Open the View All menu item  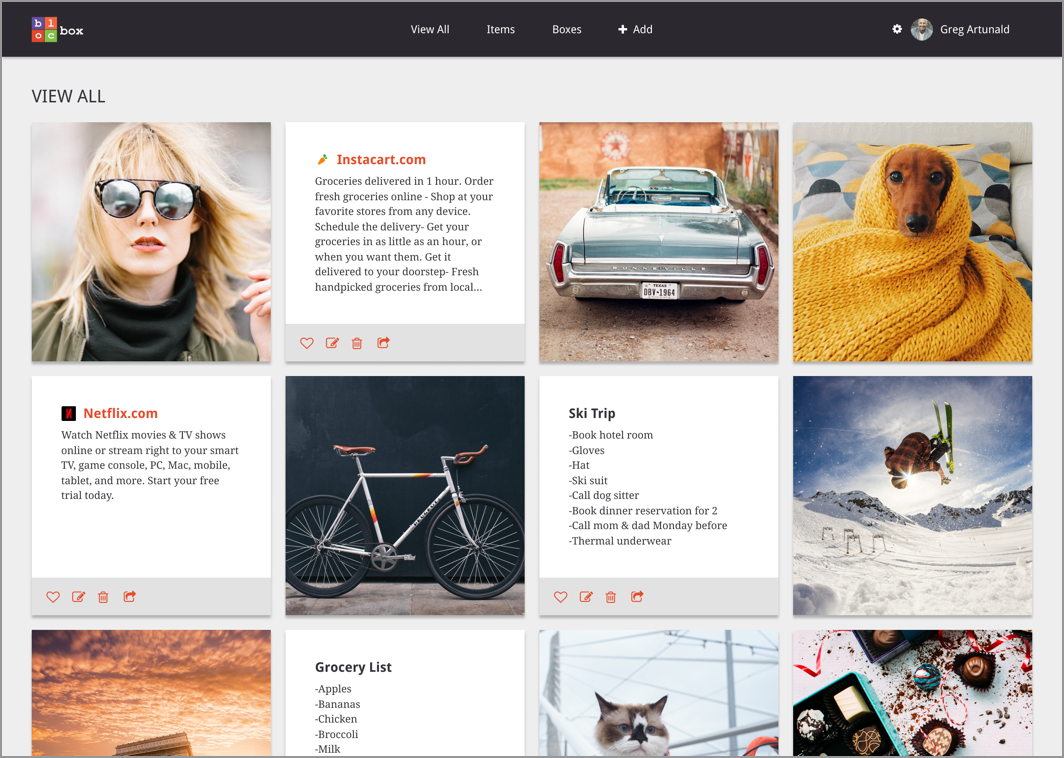point(430,29)
